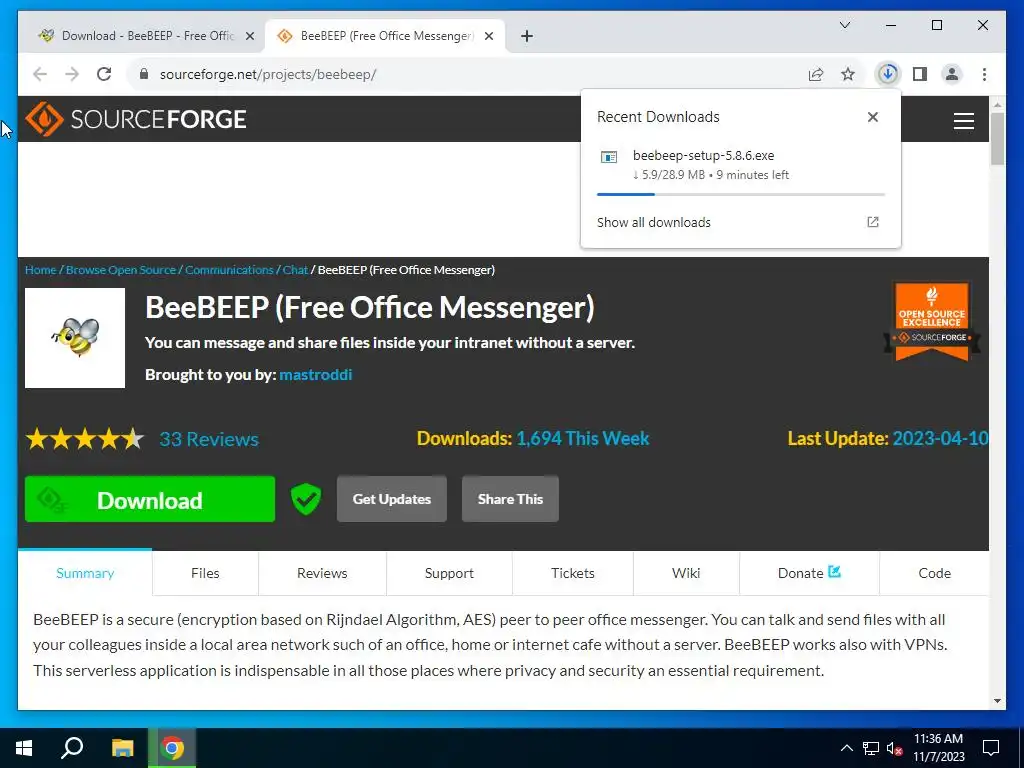The image size is (1024, 768).
Task: Open the Browse Open Source breadcrumb
Action: point(121,270)
